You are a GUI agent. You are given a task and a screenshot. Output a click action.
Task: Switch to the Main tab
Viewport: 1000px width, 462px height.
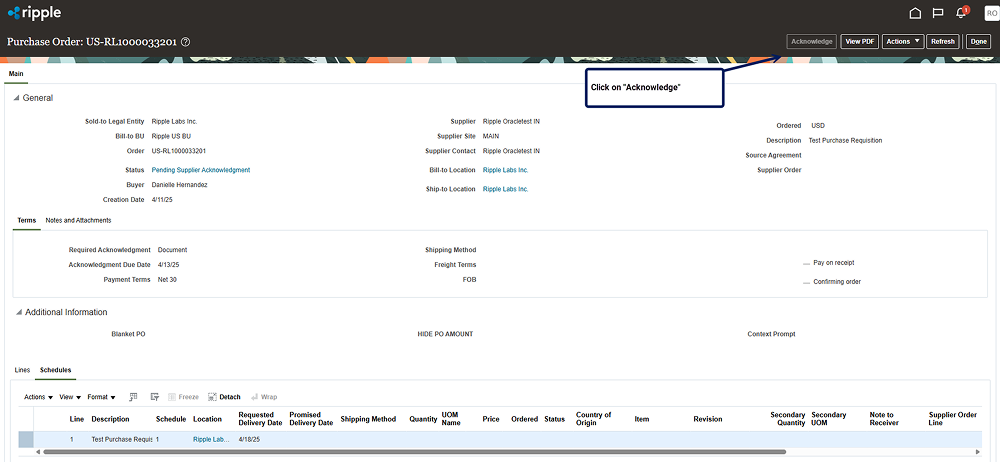point(16,74)
